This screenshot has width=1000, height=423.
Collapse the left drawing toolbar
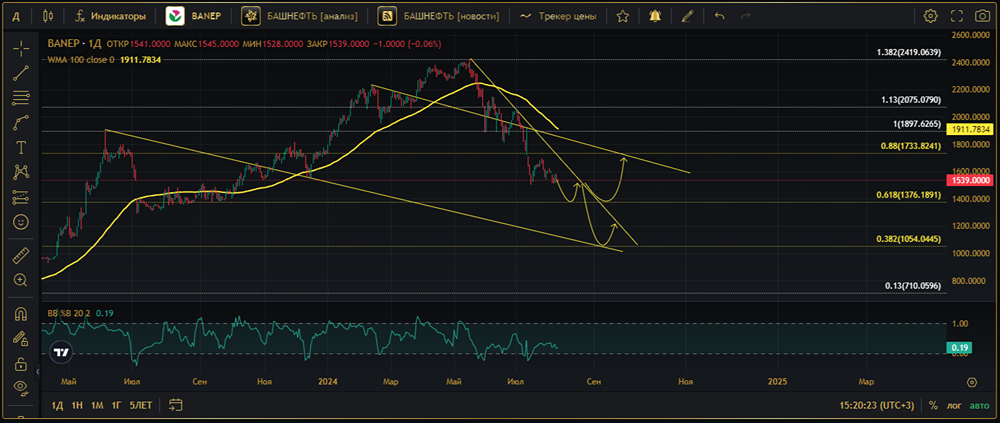click(x=38, y=371)
